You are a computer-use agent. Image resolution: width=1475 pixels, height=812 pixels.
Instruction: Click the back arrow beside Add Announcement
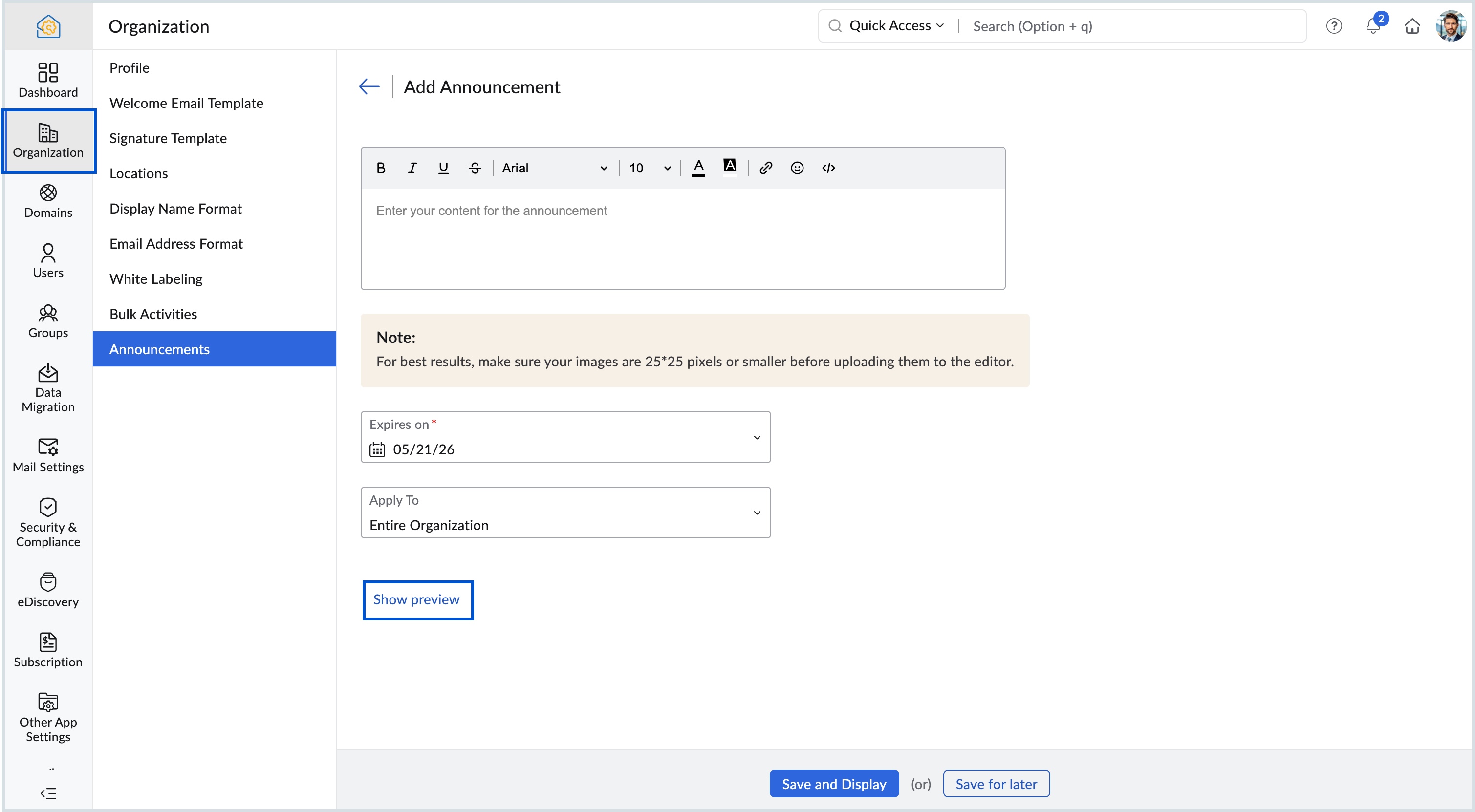tap(369, 86)
